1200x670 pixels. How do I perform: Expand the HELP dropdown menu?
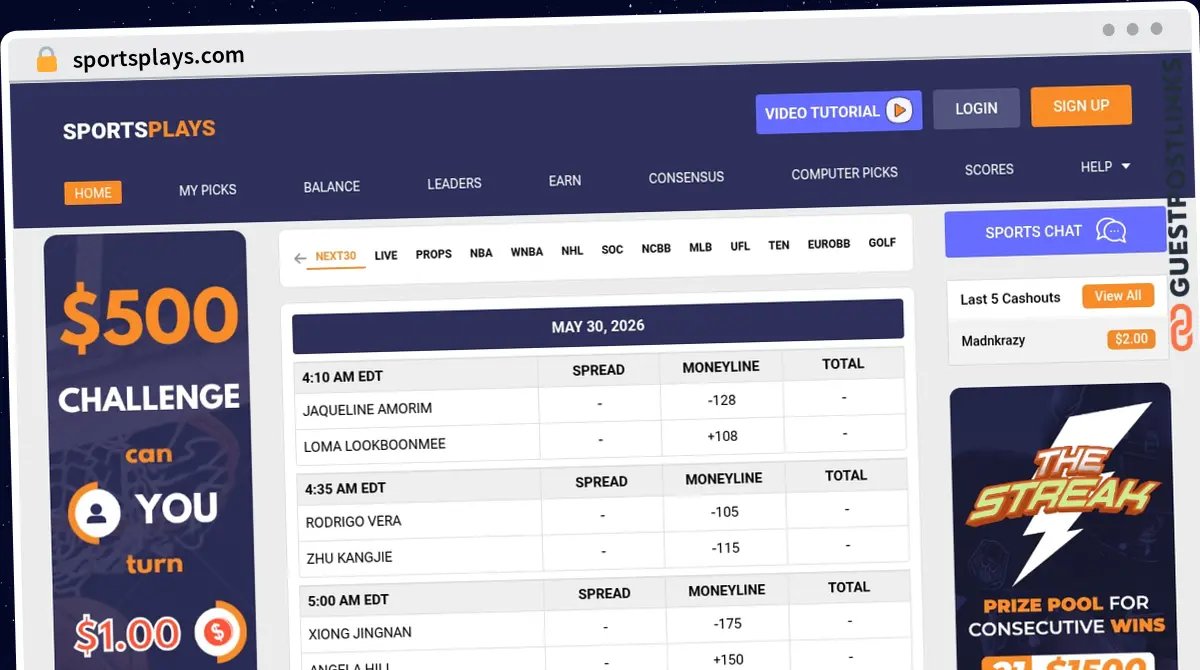pyautogui.click(x=1105, y=166)
